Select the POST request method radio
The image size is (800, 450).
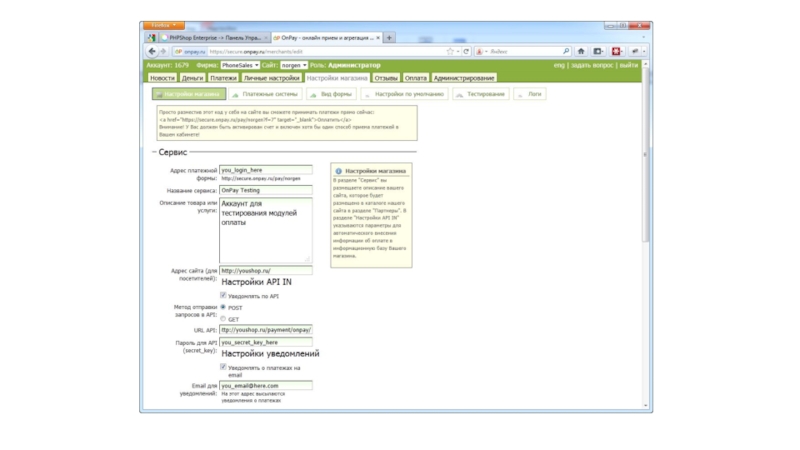223,307
